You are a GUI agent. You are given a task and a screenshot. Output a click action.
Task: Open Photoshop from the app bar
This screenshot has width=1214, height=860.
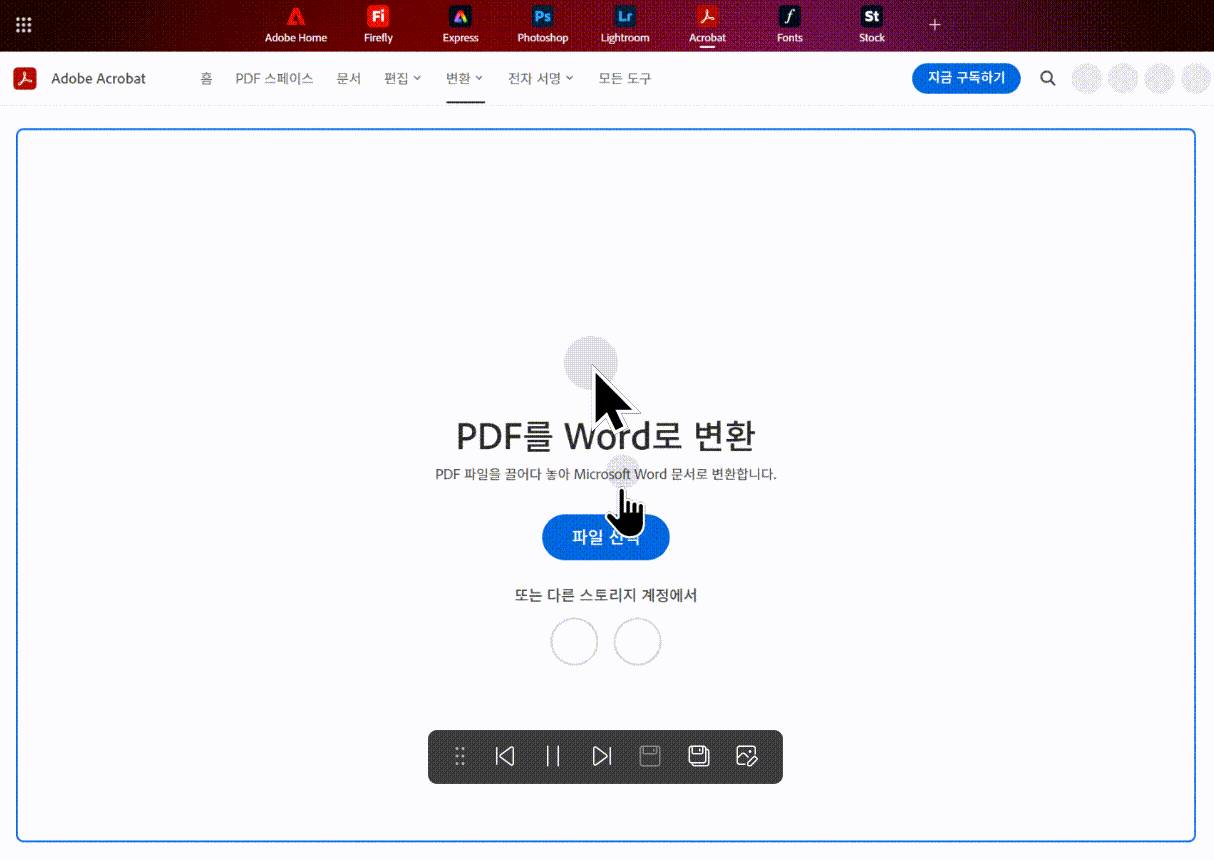coord(542,26)
